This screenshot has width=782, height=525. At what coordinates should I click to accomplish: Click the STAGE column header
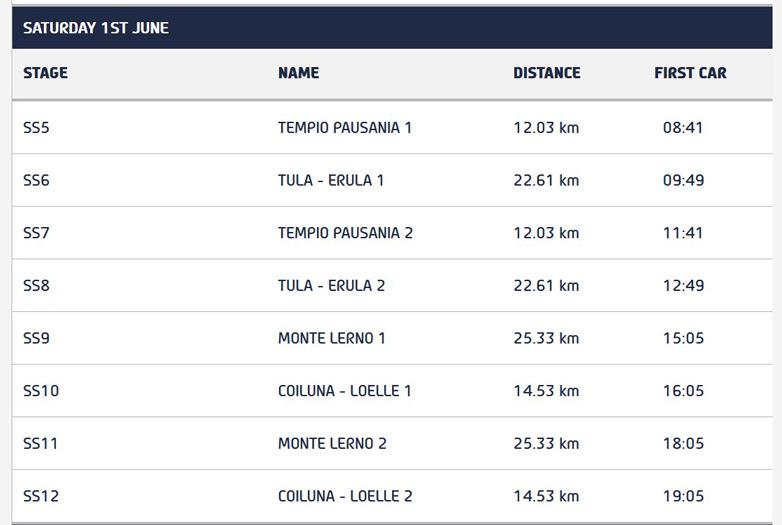click(x=45, y=73)
